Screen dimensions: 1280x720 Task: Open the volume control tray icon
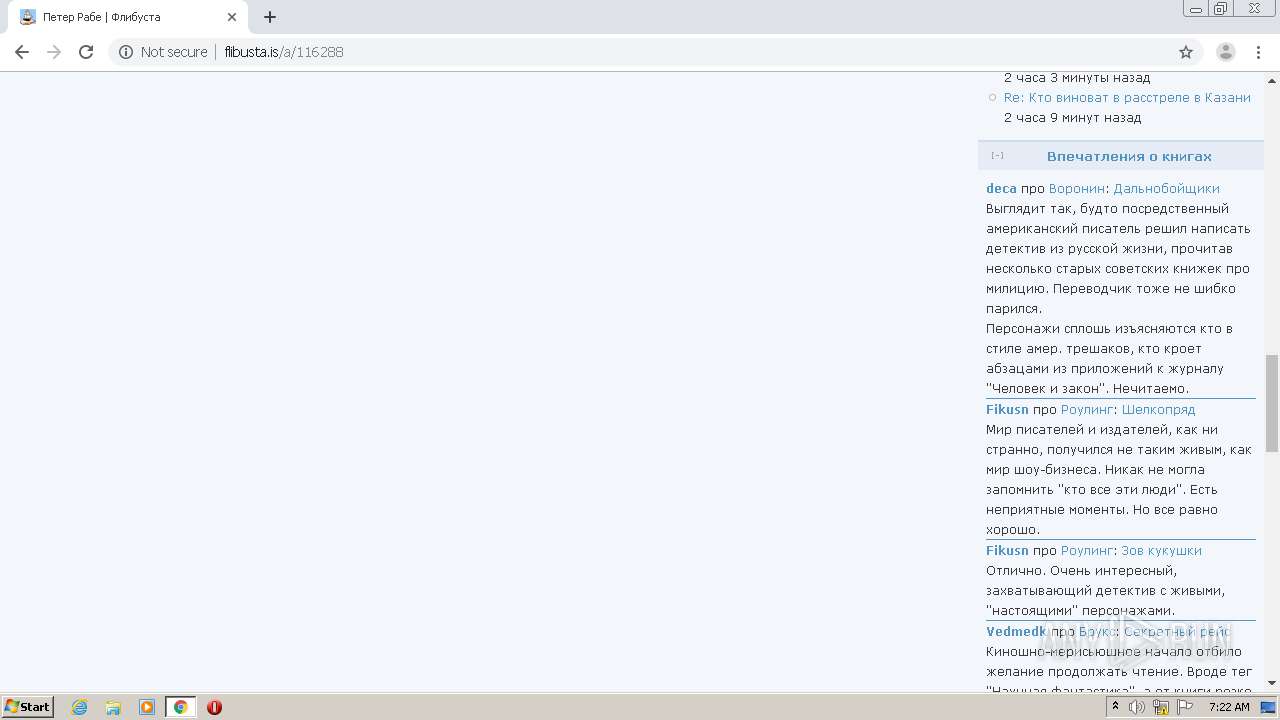(1137, 707)
